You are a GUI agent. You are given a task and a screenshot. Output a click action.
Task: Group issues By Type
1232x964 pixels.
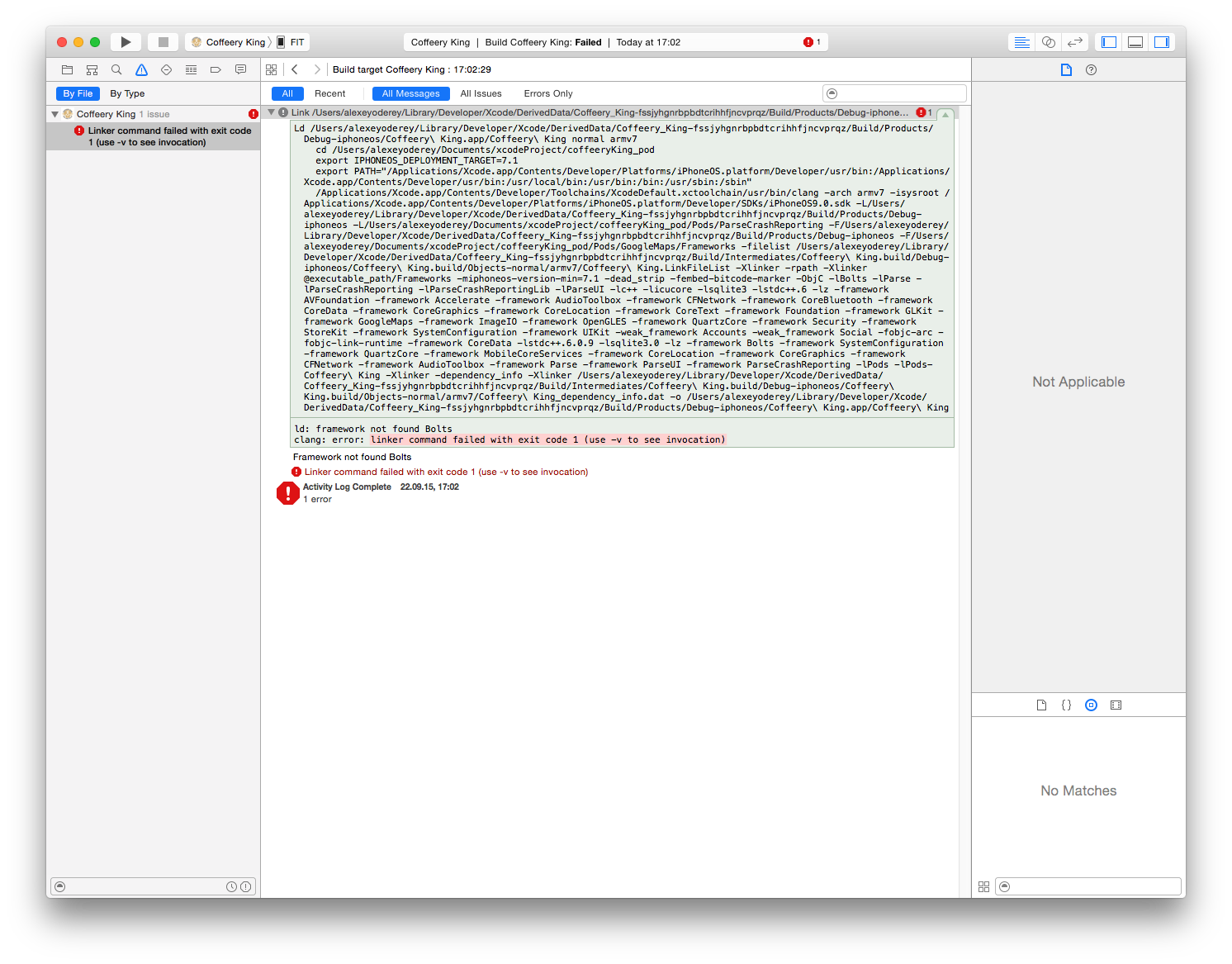[x=127, y=94]
